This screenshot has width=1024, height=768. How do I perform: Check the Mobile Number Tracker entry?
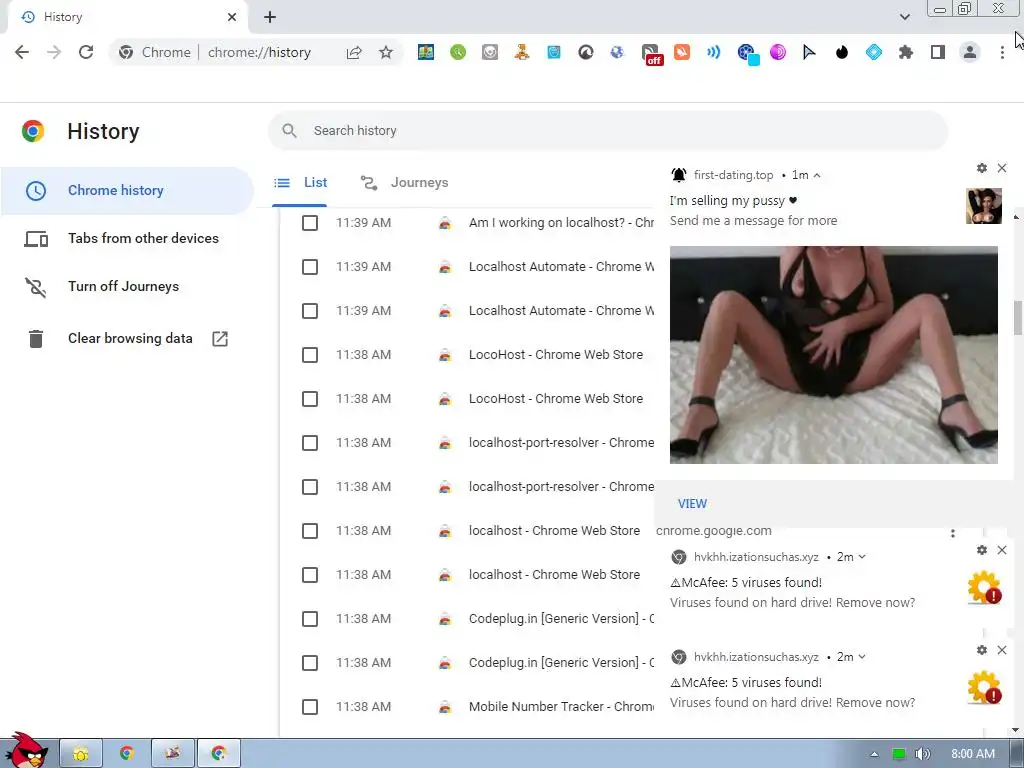tap(310, 707)
